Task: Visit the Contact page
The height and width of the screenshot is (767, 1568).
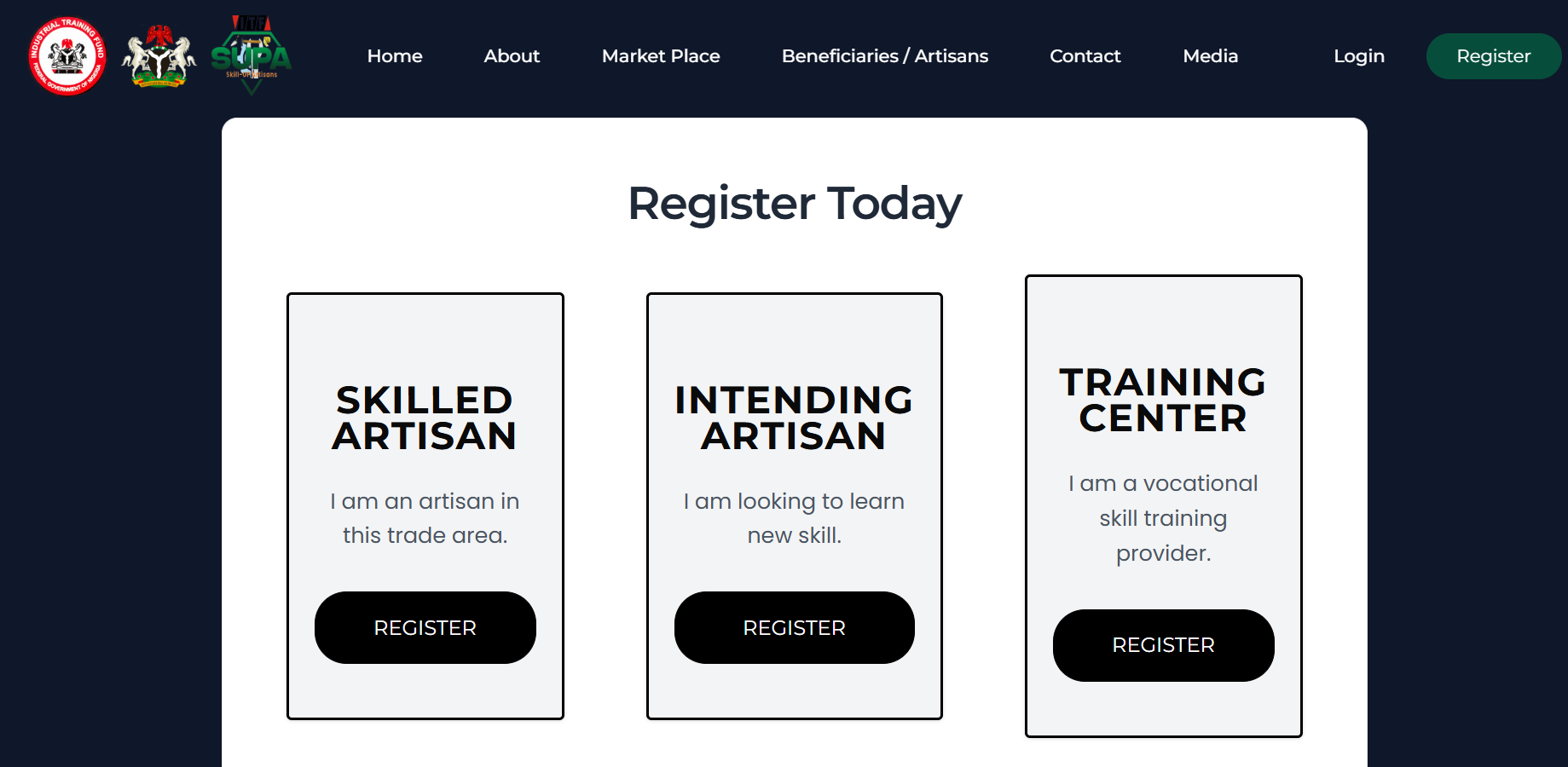Action: 1085,56
